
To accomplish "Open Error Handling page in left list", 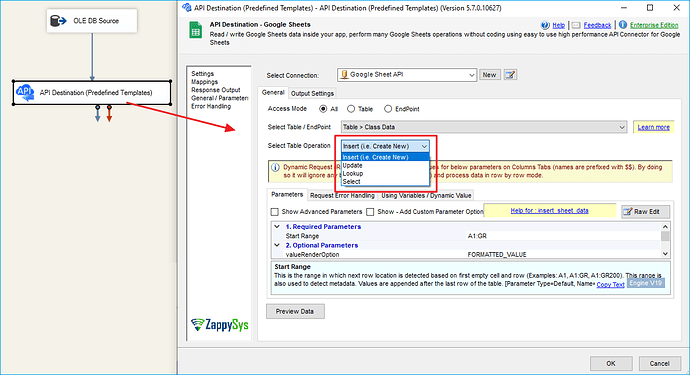I will click(x=211, y=106).
